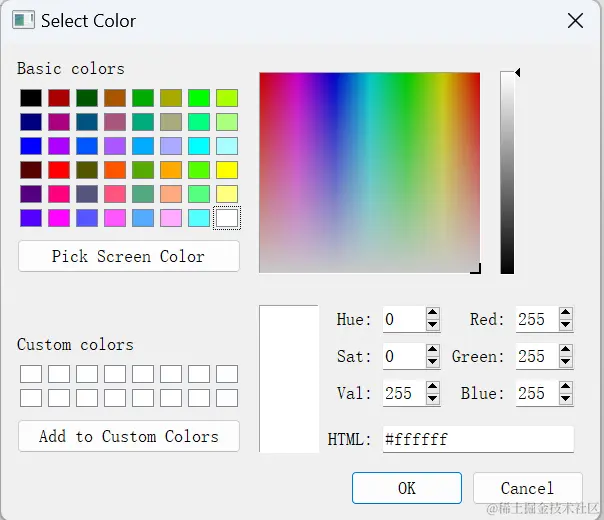Decrease Red value with down arrow

565,325
